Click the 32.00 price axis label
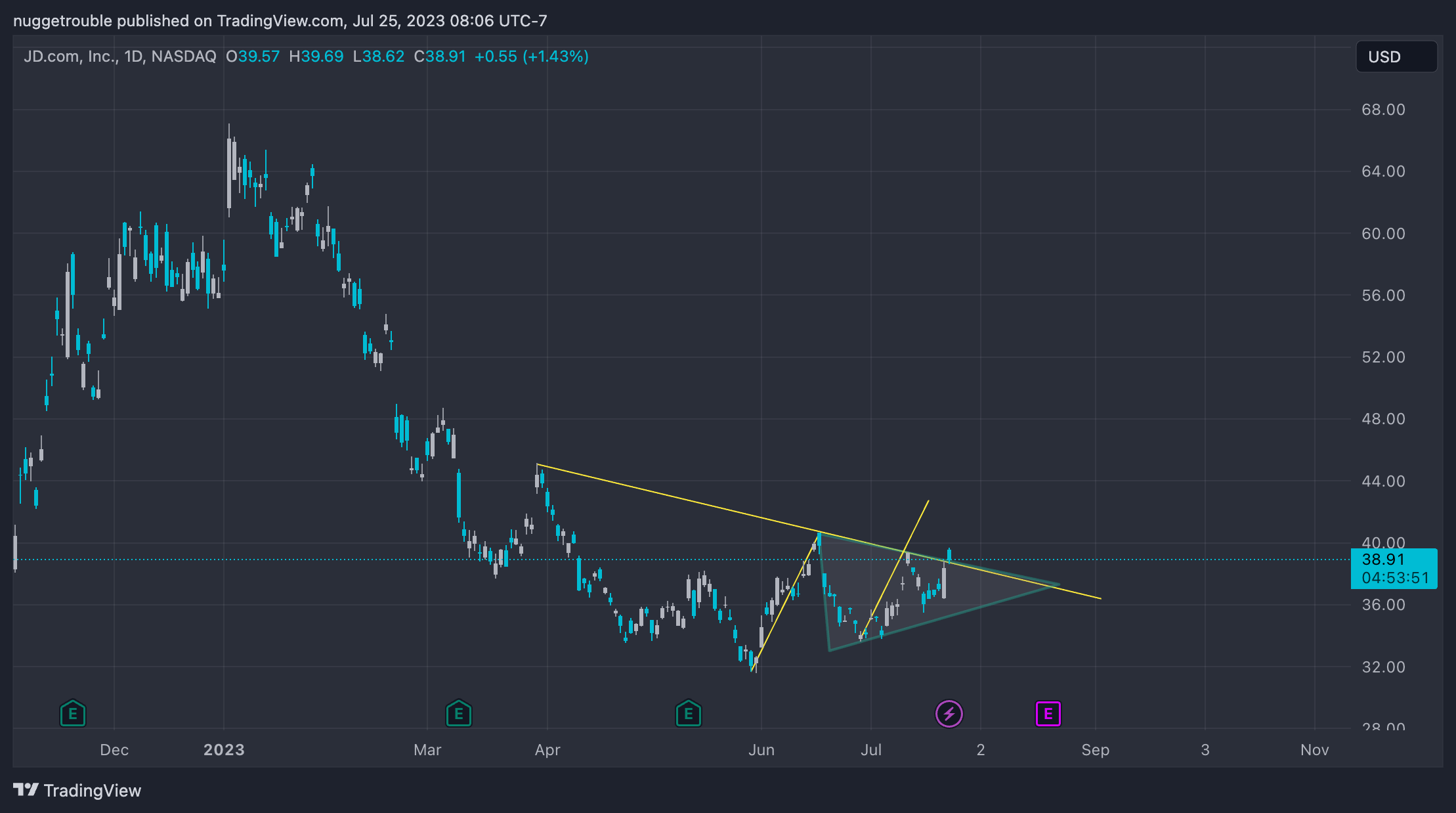The width and height of the screenshot is (1456, 813). click(1384, 667)
